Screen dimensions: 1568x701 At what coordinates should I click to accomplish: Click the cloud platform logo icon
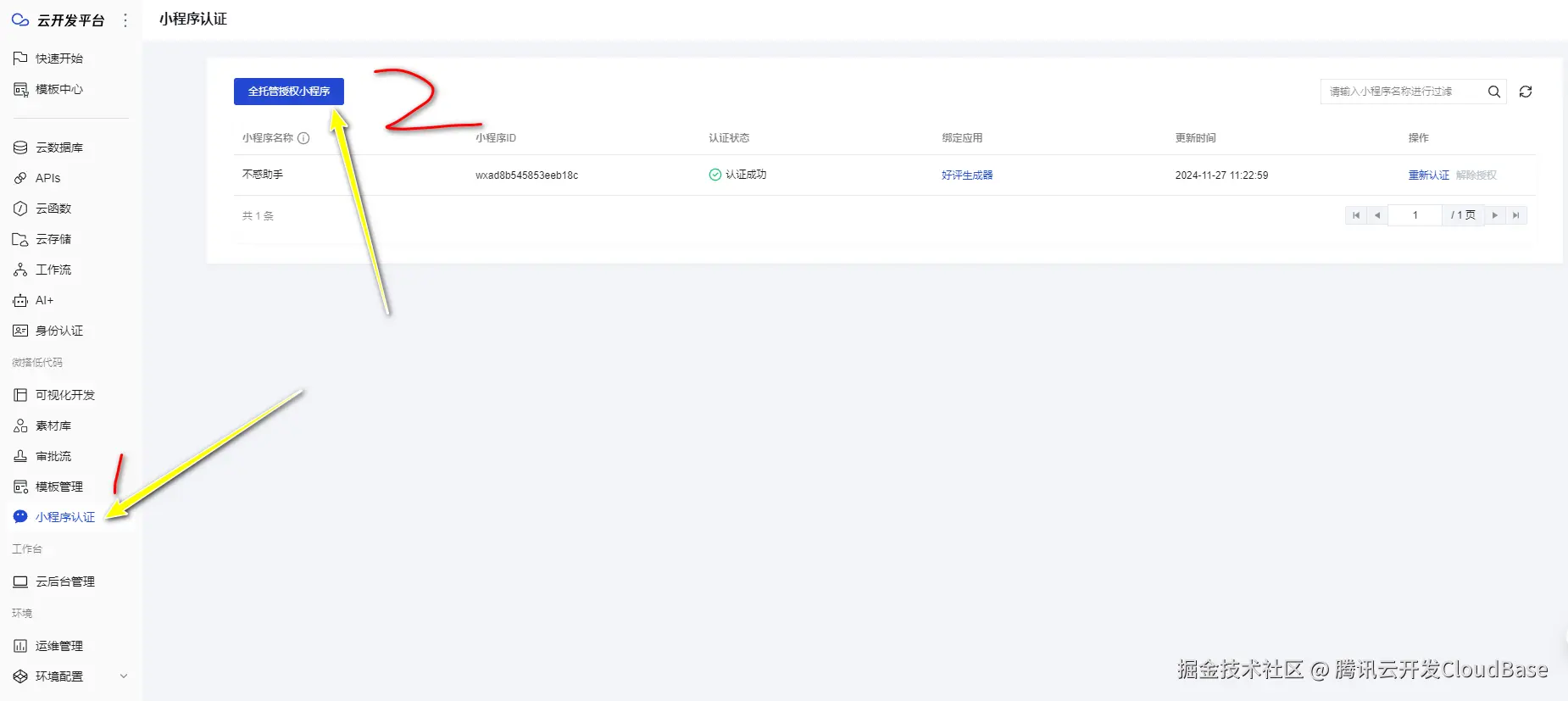pyautogui.click(x=20, y=19)
